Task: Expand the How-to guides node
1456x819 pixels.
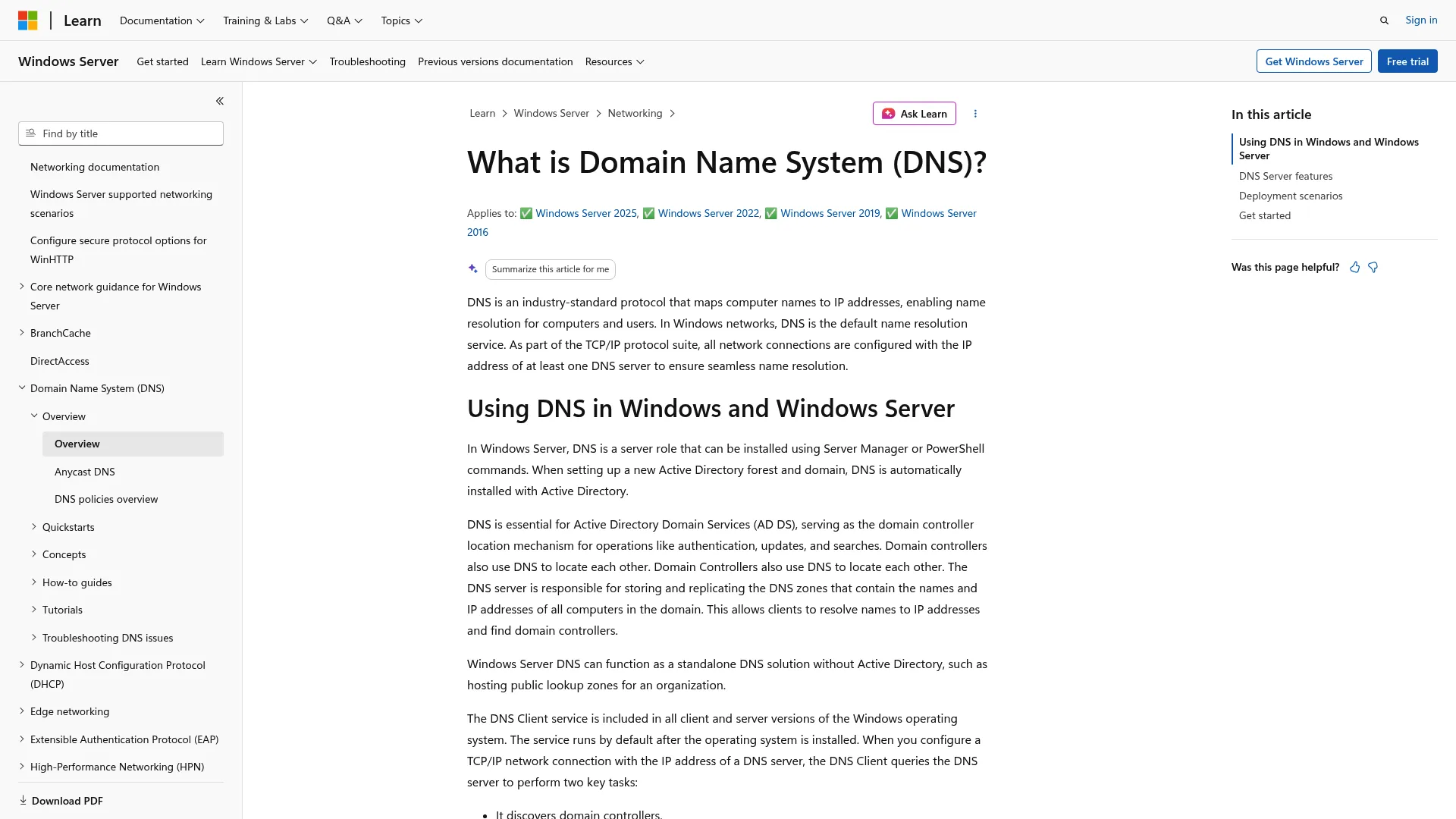Action: [34, 582]
